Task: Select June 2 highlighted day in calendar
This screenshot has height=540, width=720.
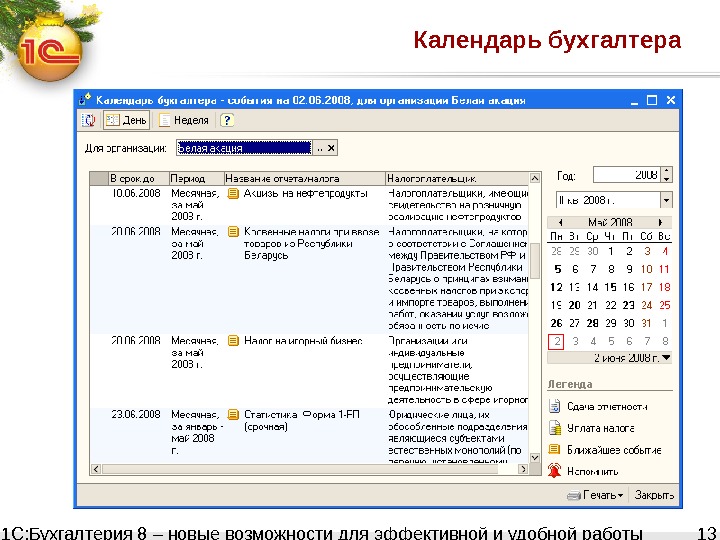Action: (x=557, y=341)
